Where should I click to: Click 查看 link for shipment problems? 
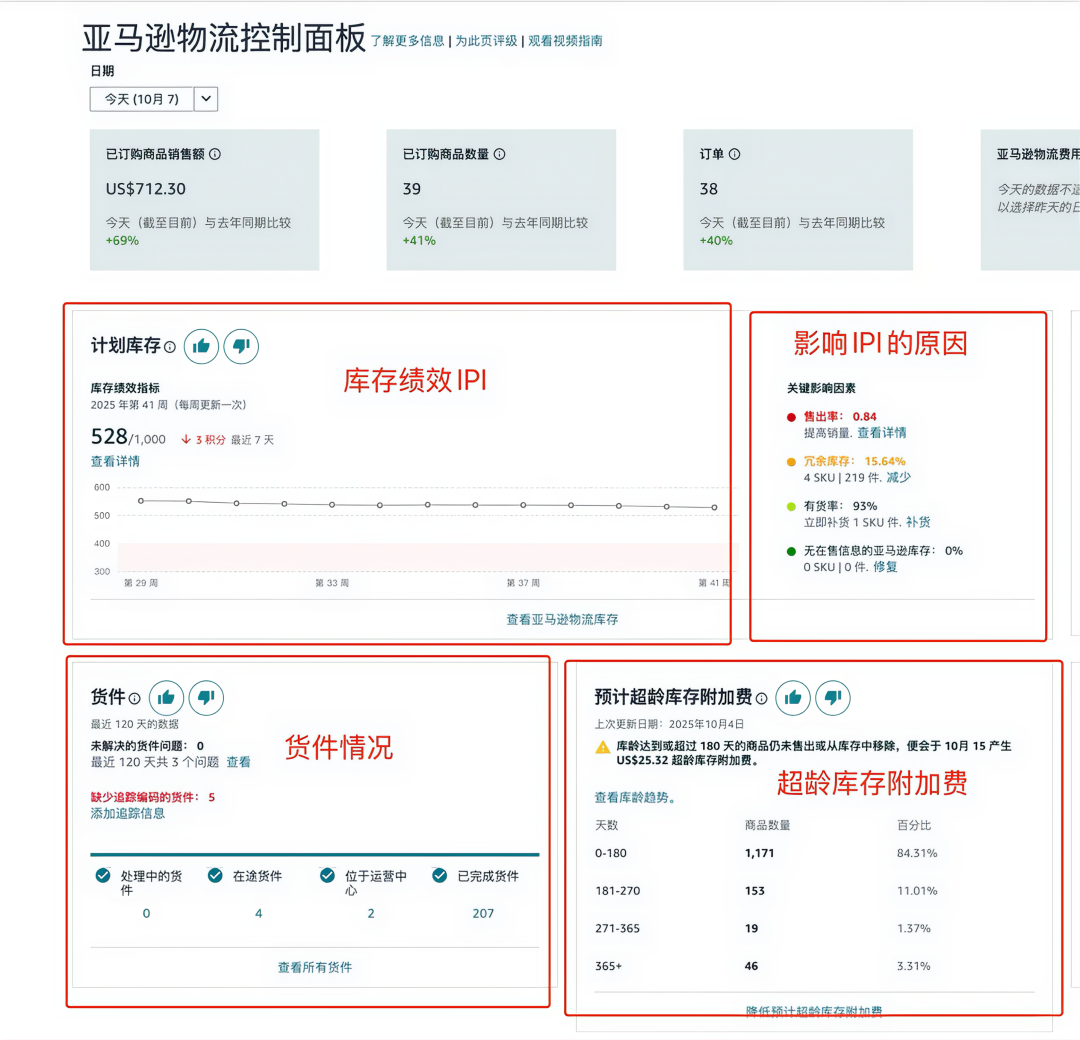point(238,762)
